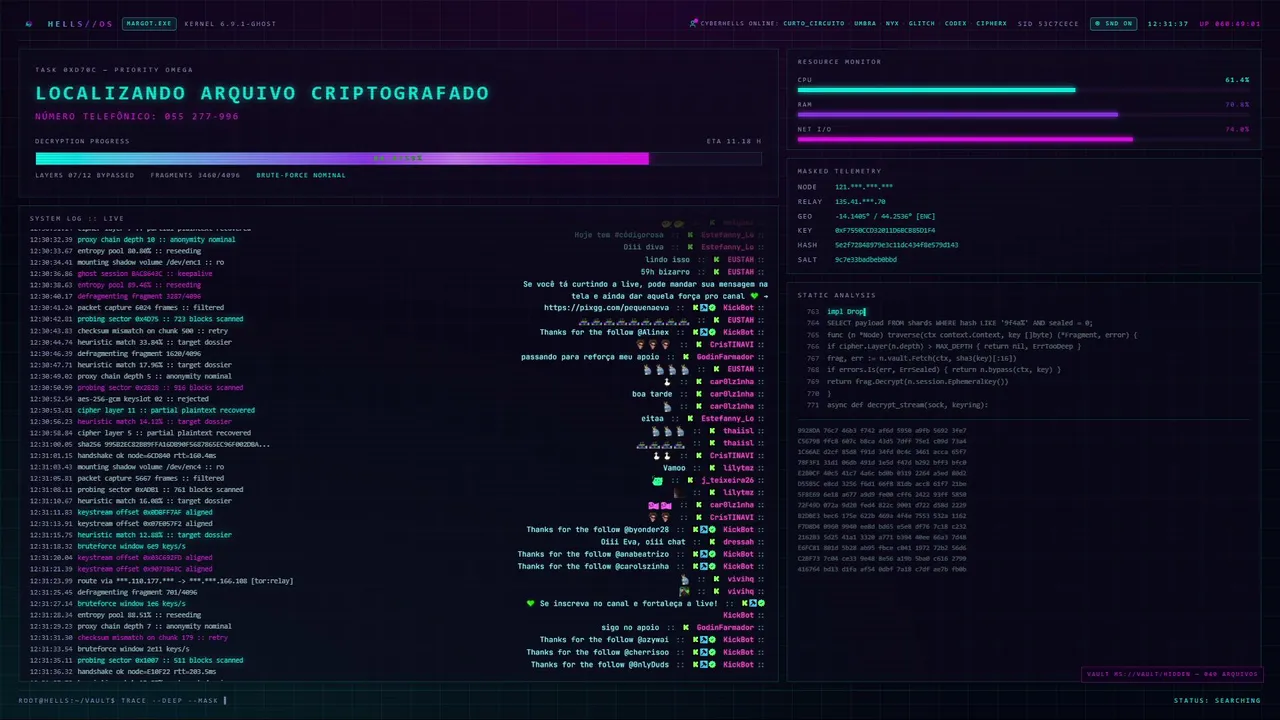Click the VAULT MS://VAULT/HIDDEN badge
This screenshot has height=720, width=1280.
pyautogui.click(x=1171, y=674)
